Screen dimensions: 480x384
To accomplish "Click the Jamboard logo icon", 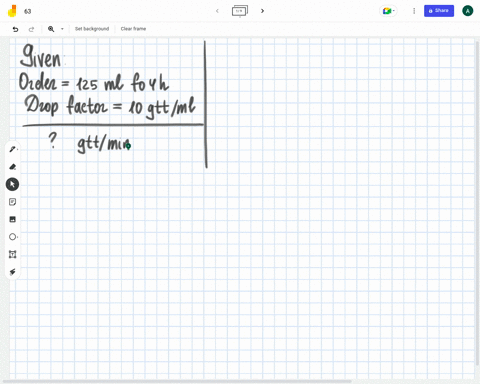I will point(12,11).
